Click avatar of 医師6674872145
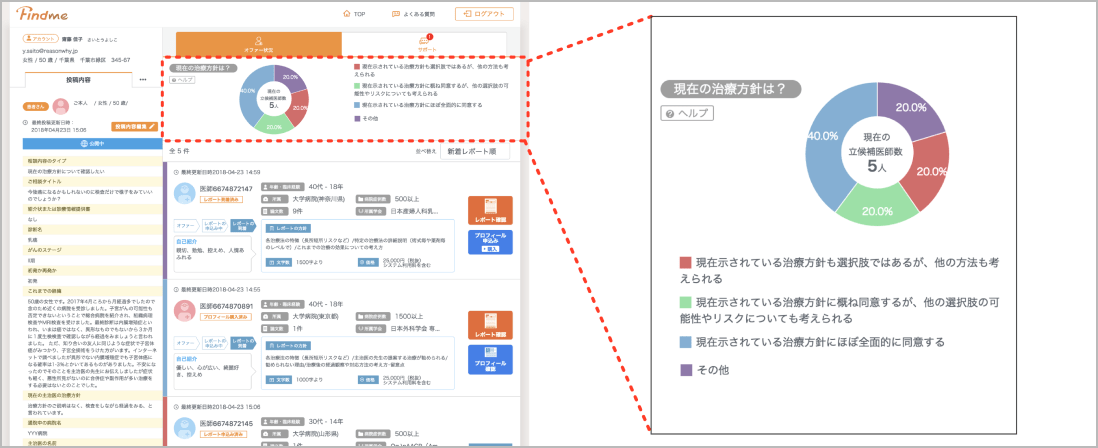 (x=185, y=428)
